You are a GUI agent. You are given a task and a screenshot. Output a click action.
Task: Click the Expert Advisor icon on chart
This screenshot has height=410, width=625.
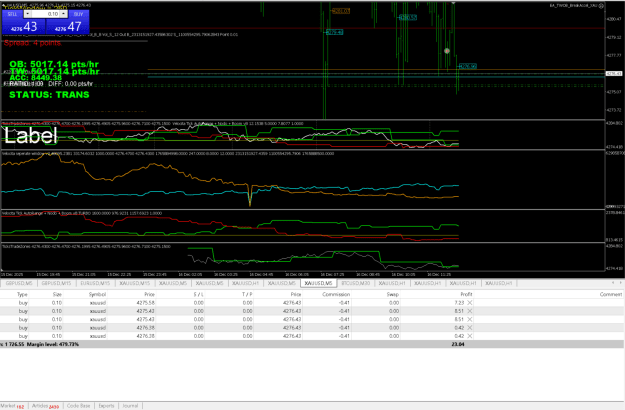coord(601,6)
